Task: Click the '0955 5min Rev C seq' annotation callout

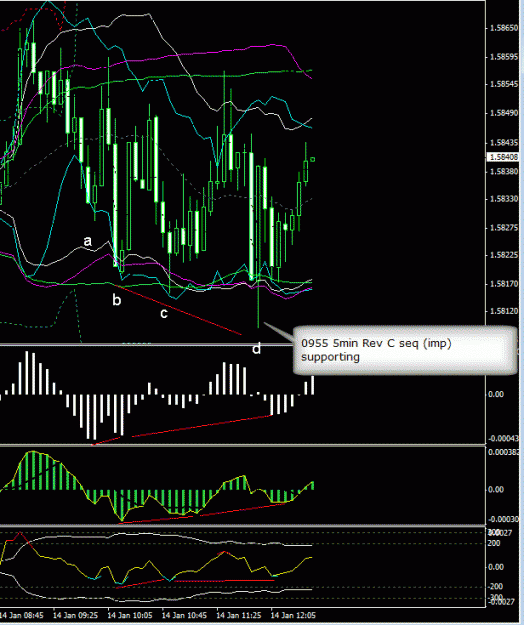Action: point(405,350)
